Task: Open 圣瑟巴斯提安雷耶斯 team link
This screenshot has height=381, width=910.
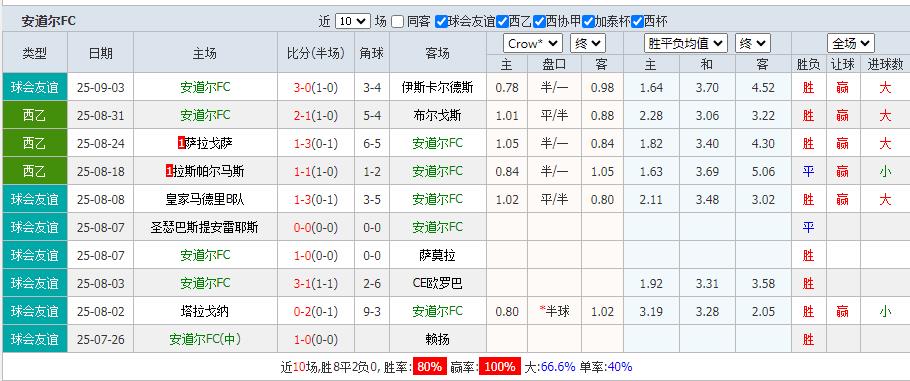Action: (204, 227)
